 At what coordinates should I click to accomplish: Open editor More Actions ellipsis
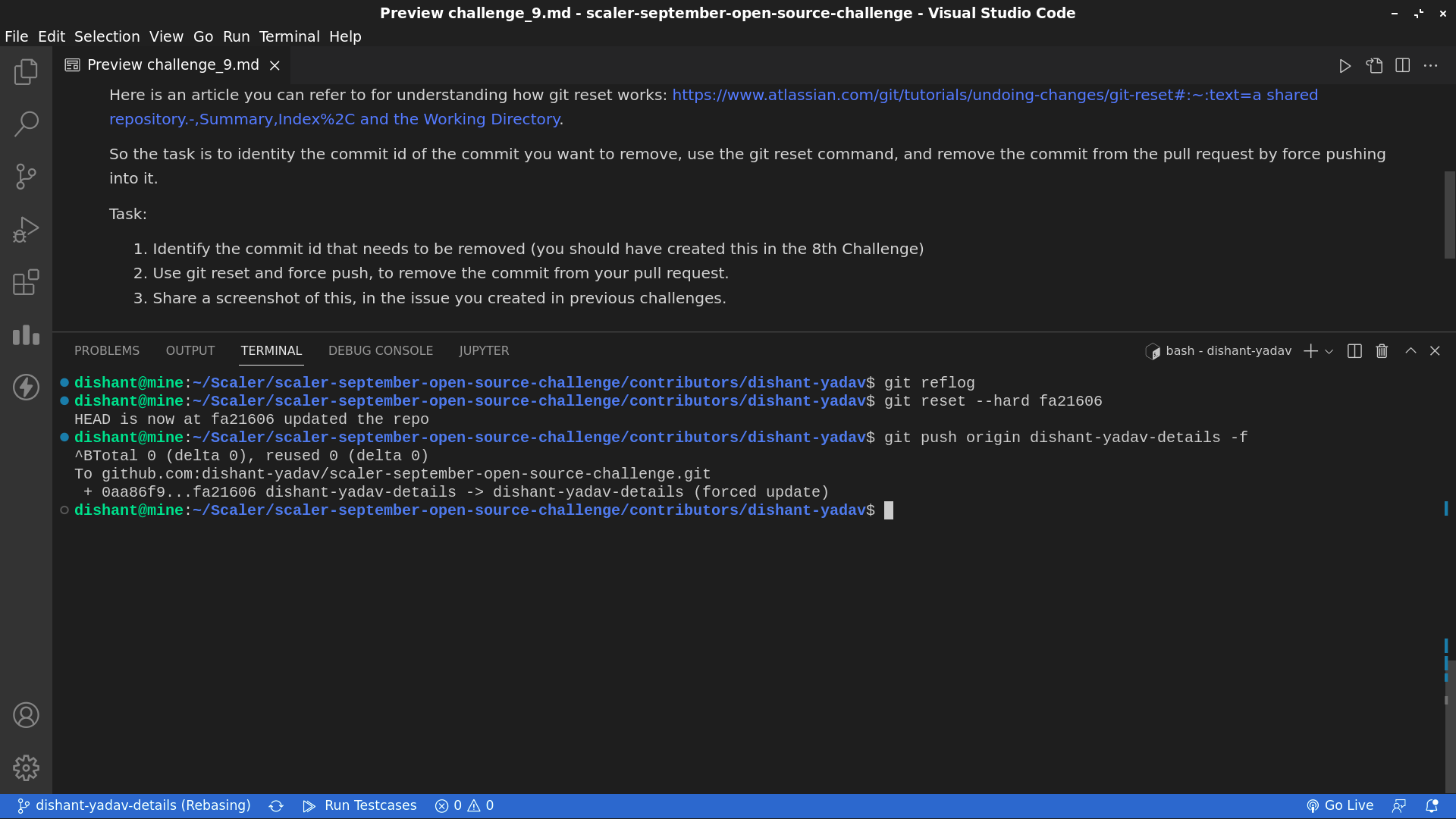pyautogui.click(x=1431, y=66)
